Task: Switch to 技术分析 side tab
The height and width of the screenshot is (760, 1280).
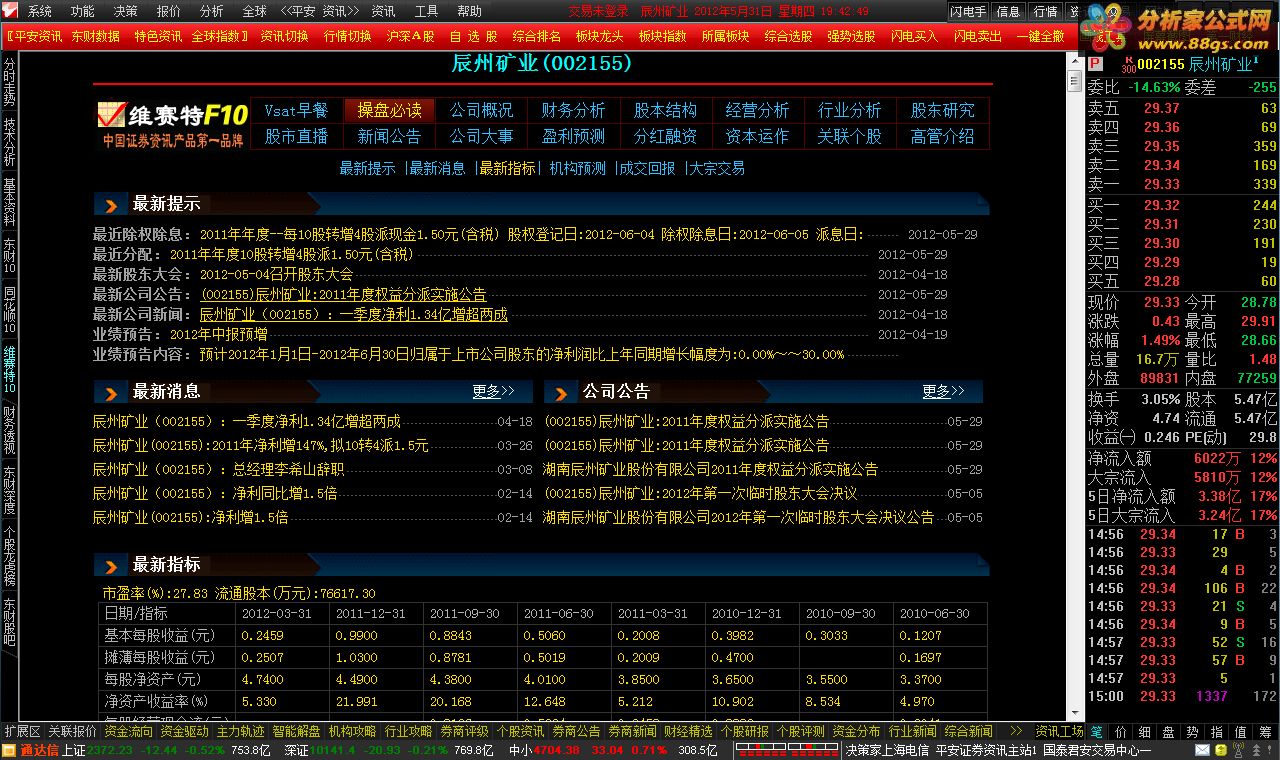Action: coord(9,143)
